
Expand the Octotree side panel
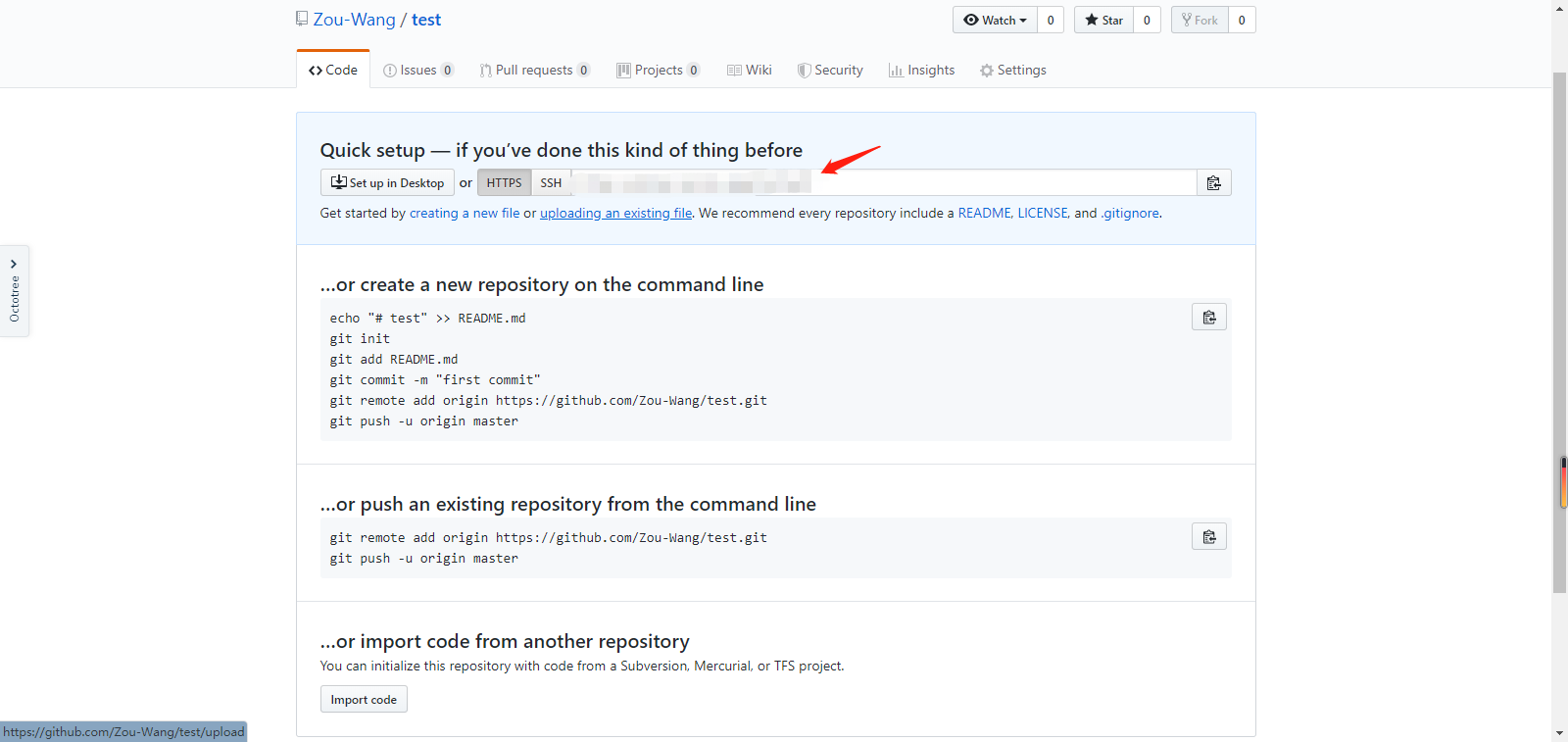[14, 291]
